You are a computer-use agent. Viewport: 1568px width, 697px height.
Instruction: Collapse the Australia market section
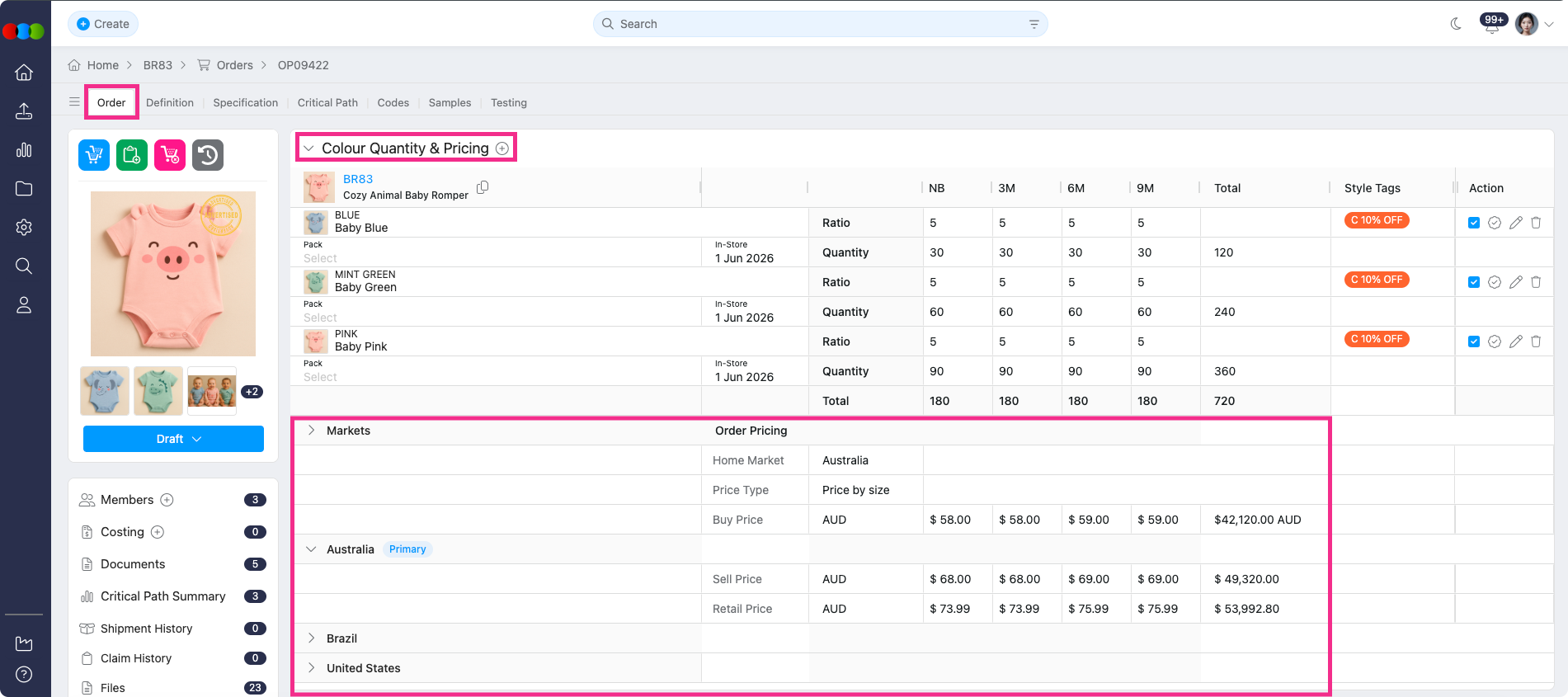[x=312, y=549]
